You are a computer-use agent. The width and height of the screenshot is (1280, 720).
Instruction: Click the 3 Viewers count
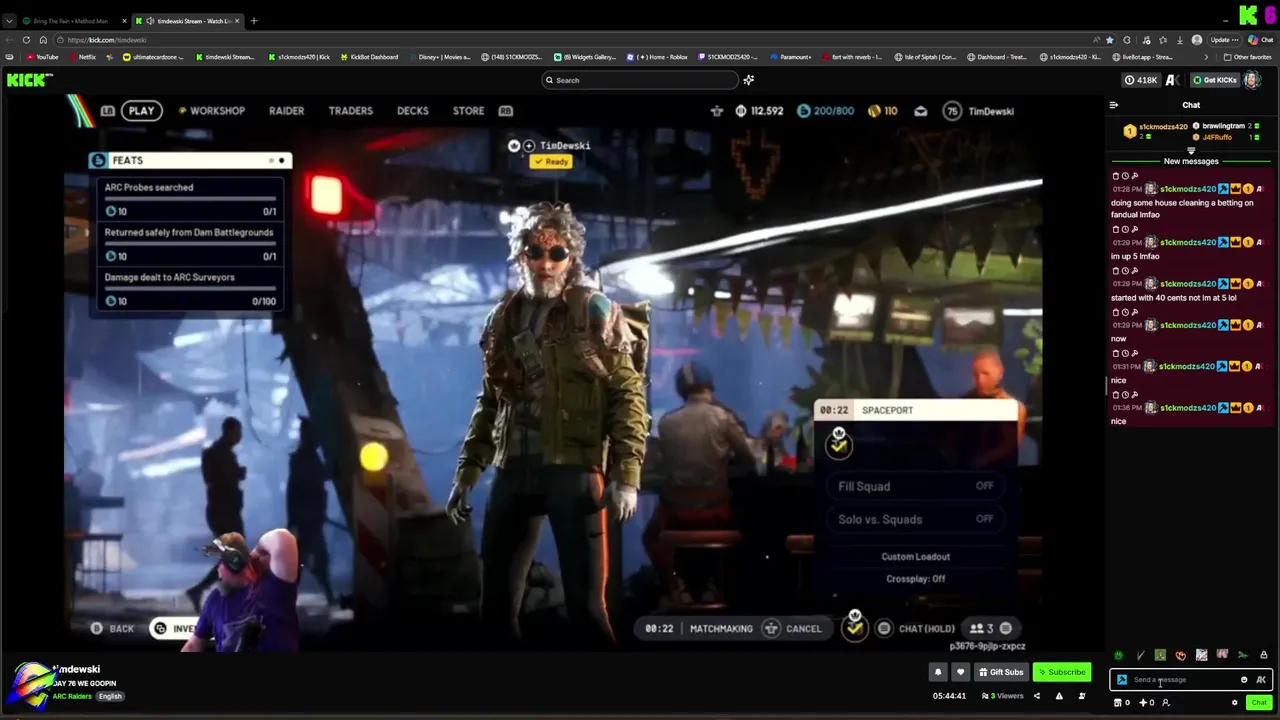coord(1003,696)
